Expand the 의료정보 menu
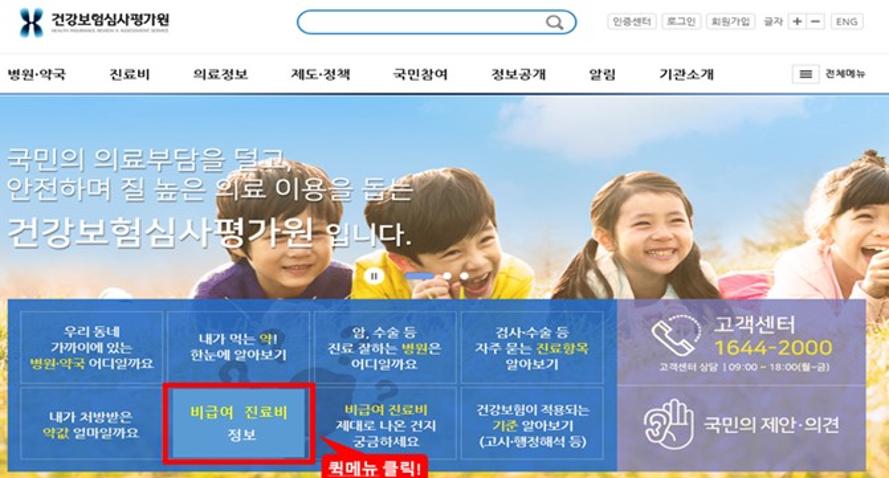Screen dimensions: 889x478 click(221, 74)
